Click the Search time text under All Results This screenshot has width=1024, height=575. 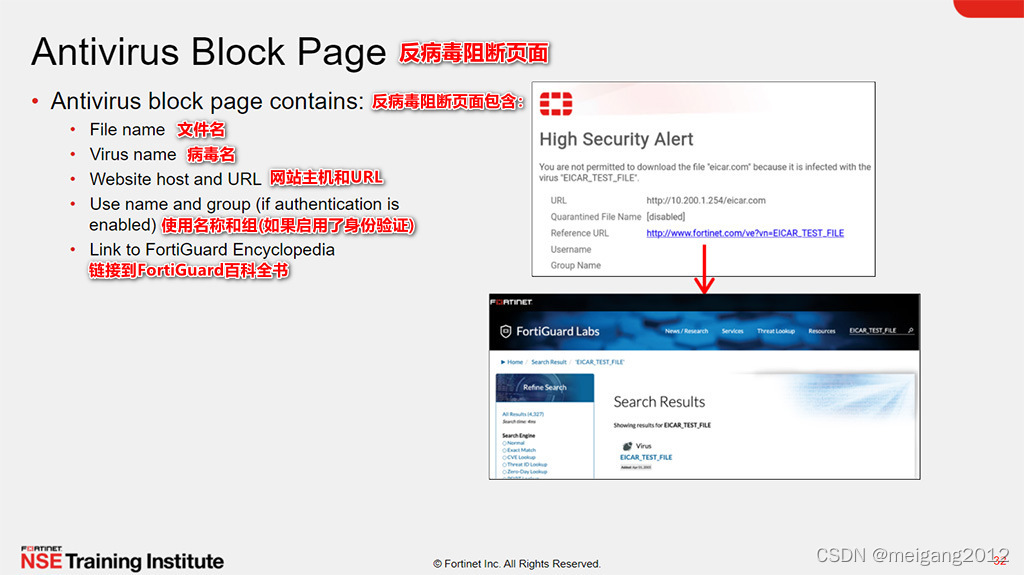(519, 421)
